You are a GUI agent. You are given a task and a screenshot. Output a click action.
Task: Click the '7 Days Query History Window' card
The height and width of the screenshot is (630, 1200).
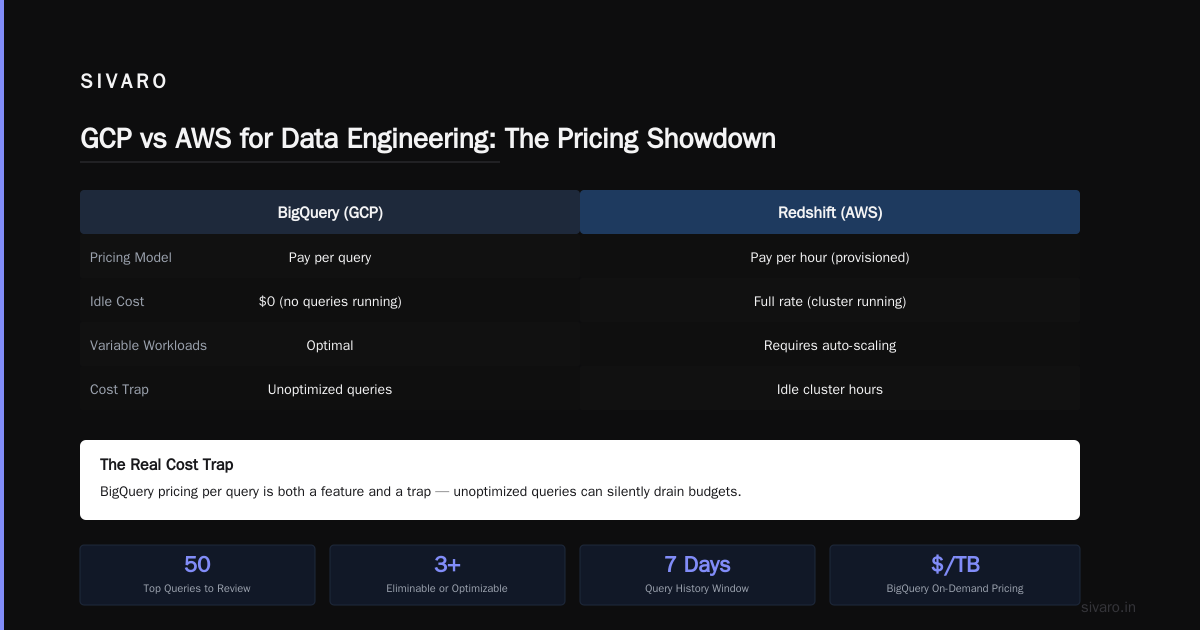[697, 575]
